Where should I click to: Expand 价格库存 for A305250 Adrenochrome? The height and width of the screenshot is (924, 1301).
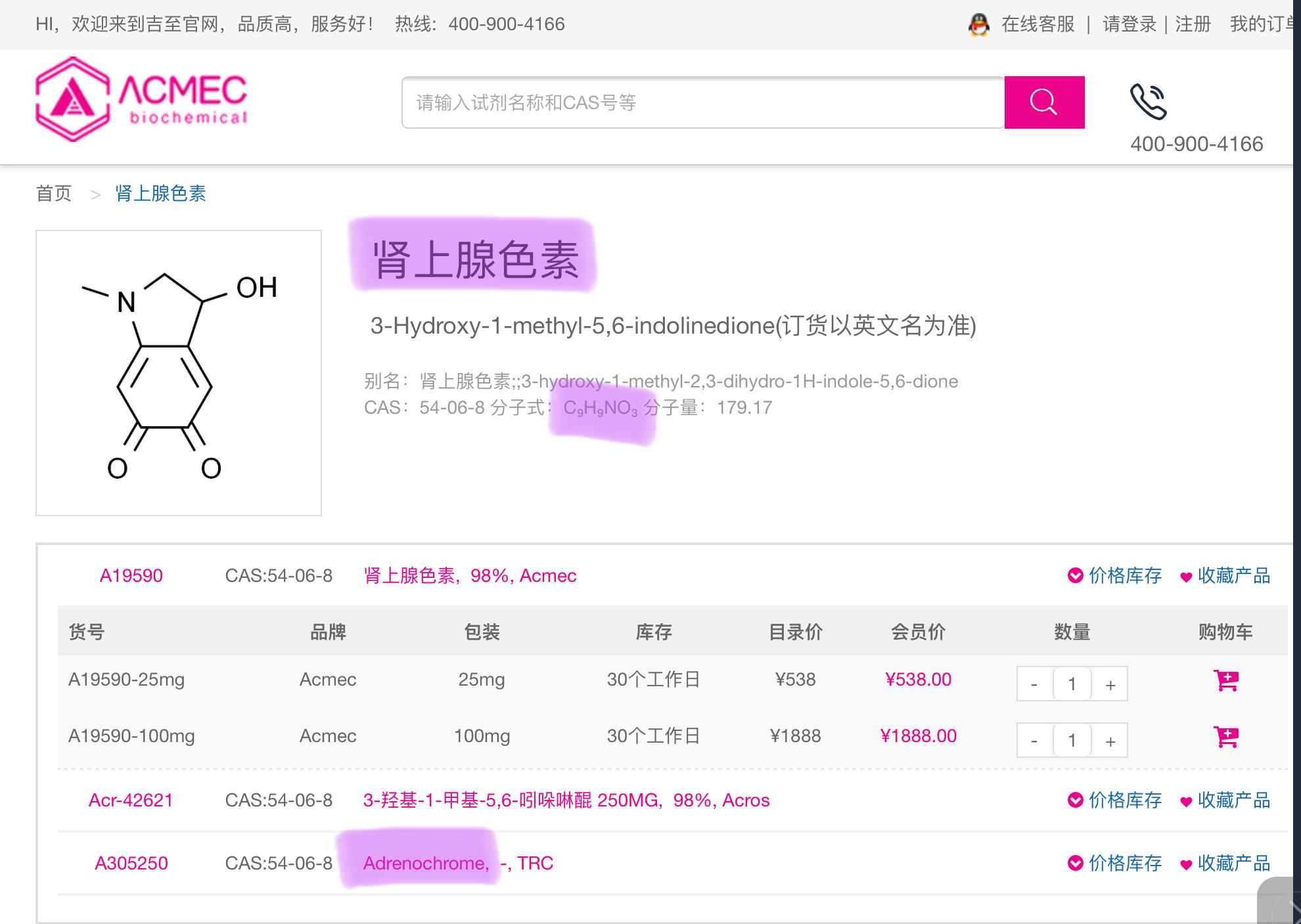(x=1125, y=864)
